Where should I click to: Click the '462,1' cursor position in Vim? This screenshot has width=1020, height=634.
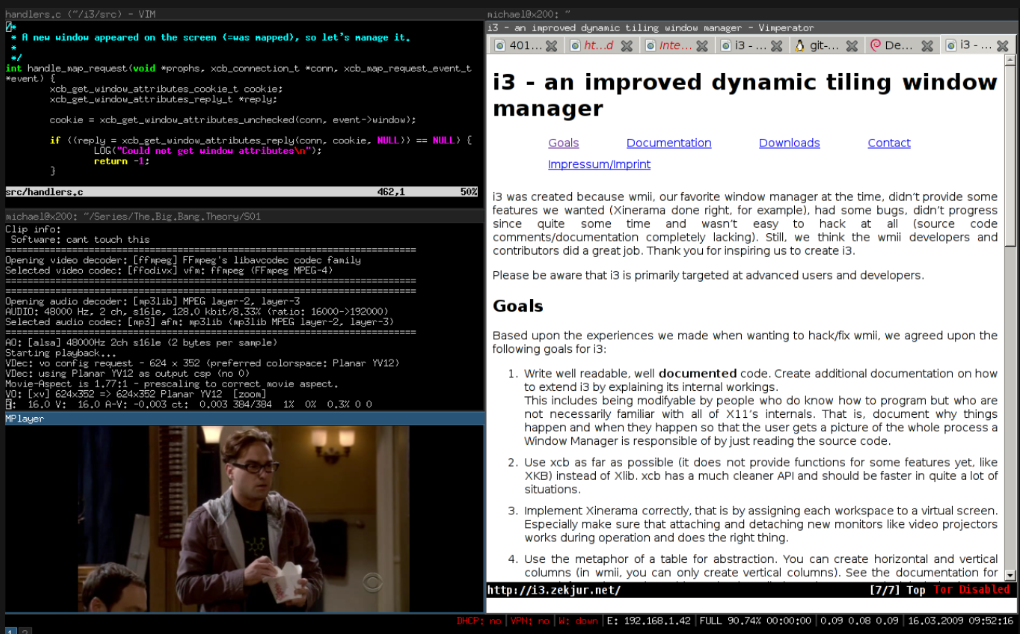391,192
